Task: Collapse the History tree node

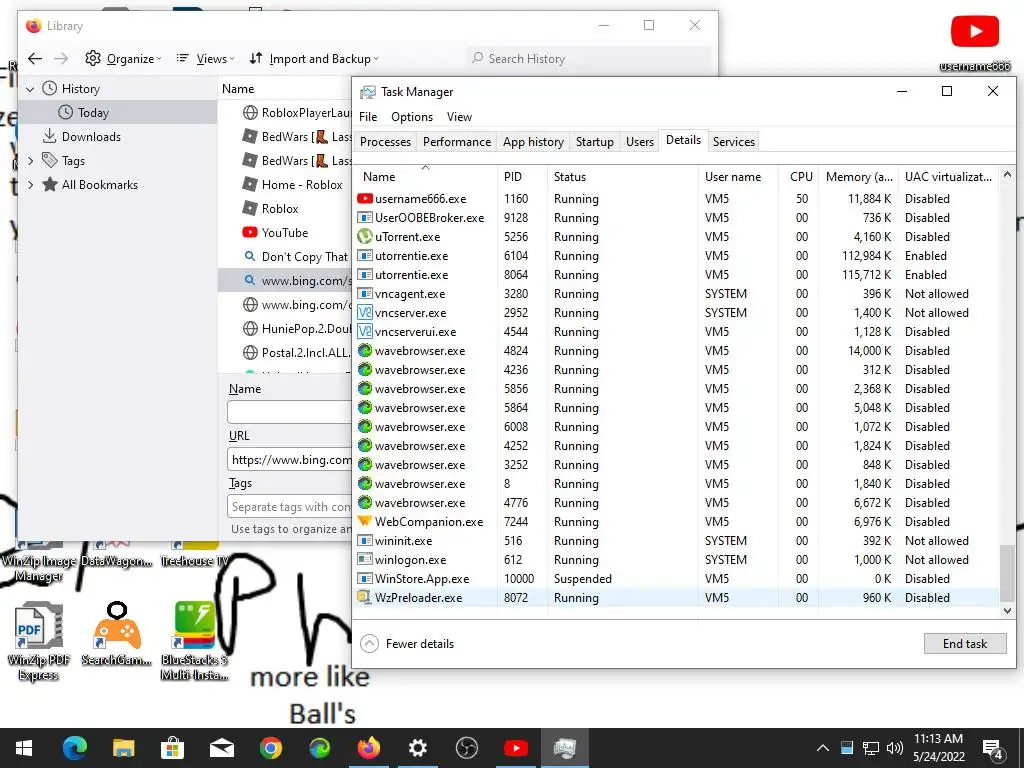Action: tap(30, 89)
